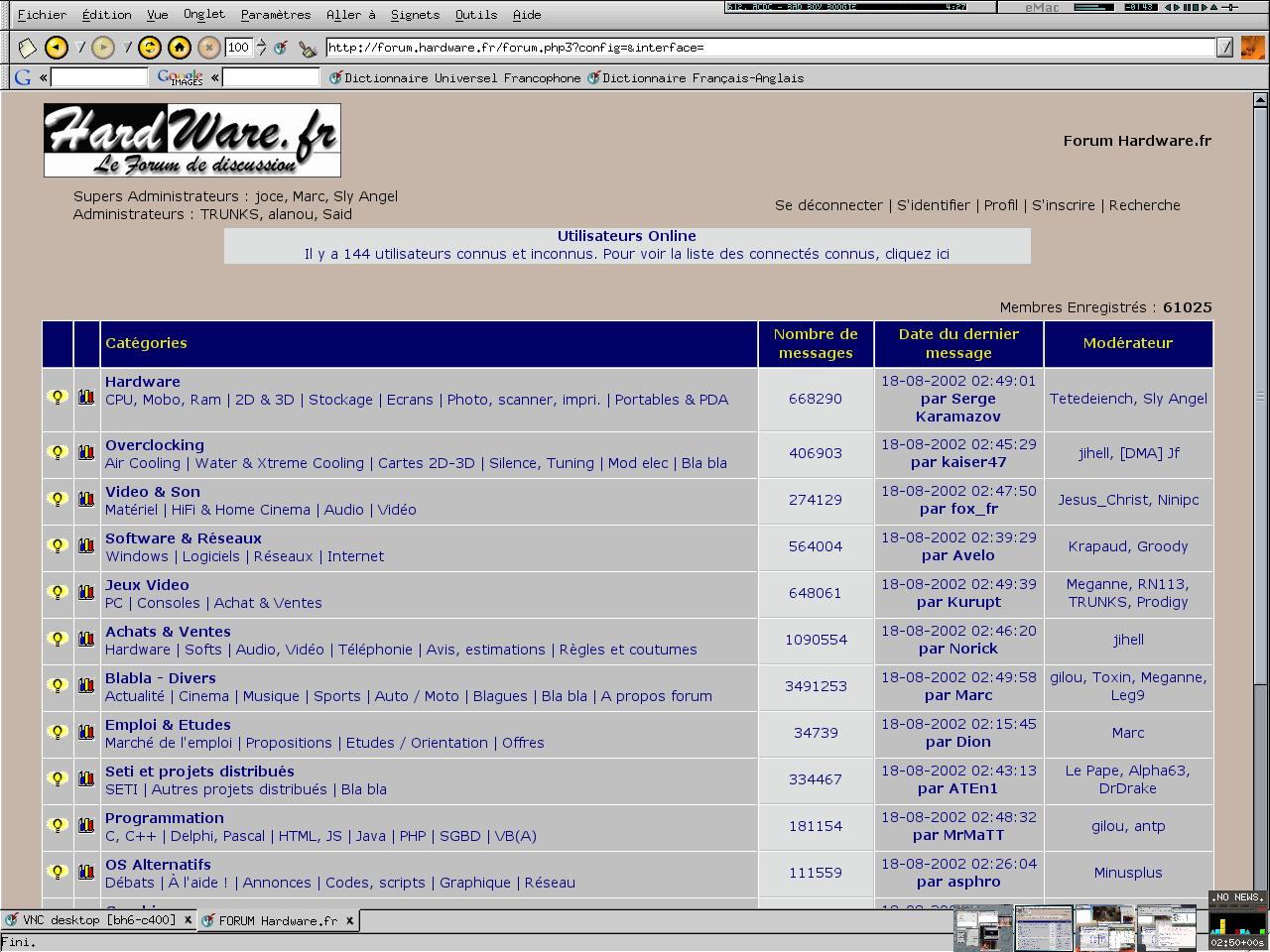
Task: Click the zoom level field showing 100
Action: (x=239, y=47)
